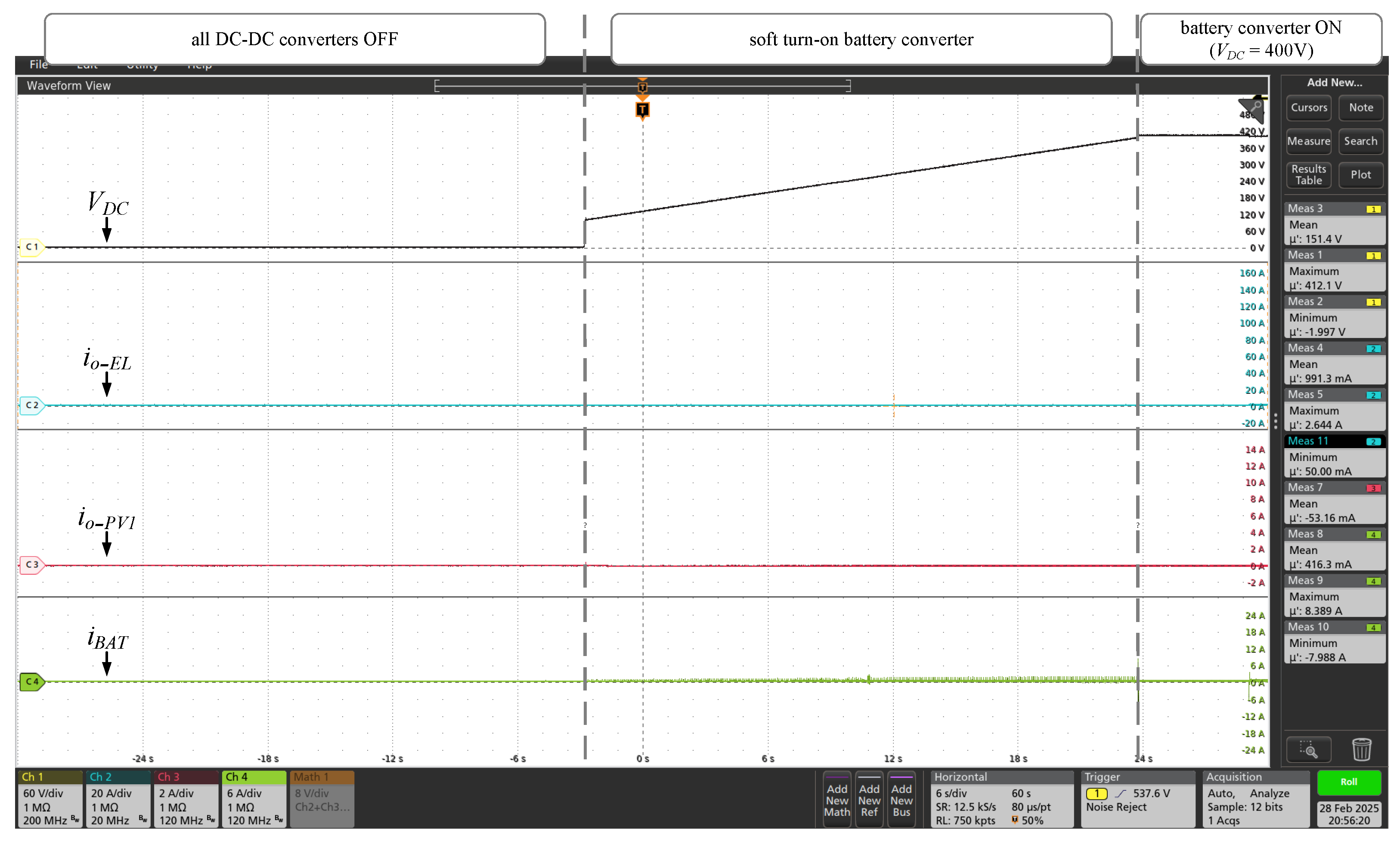Click Add New Math button
The width and height of the screenshot is (1400, 842).
coord(837,800)
